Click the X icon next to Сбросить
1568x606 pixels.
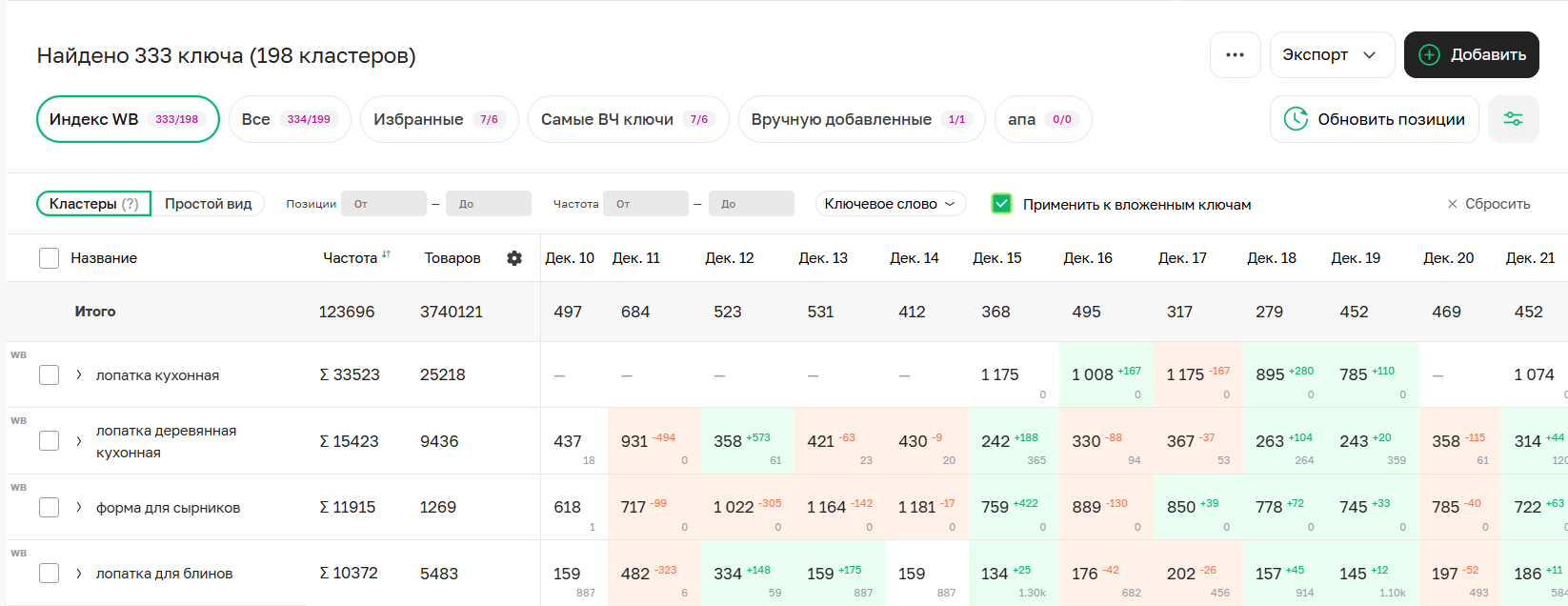point(1452,204)
